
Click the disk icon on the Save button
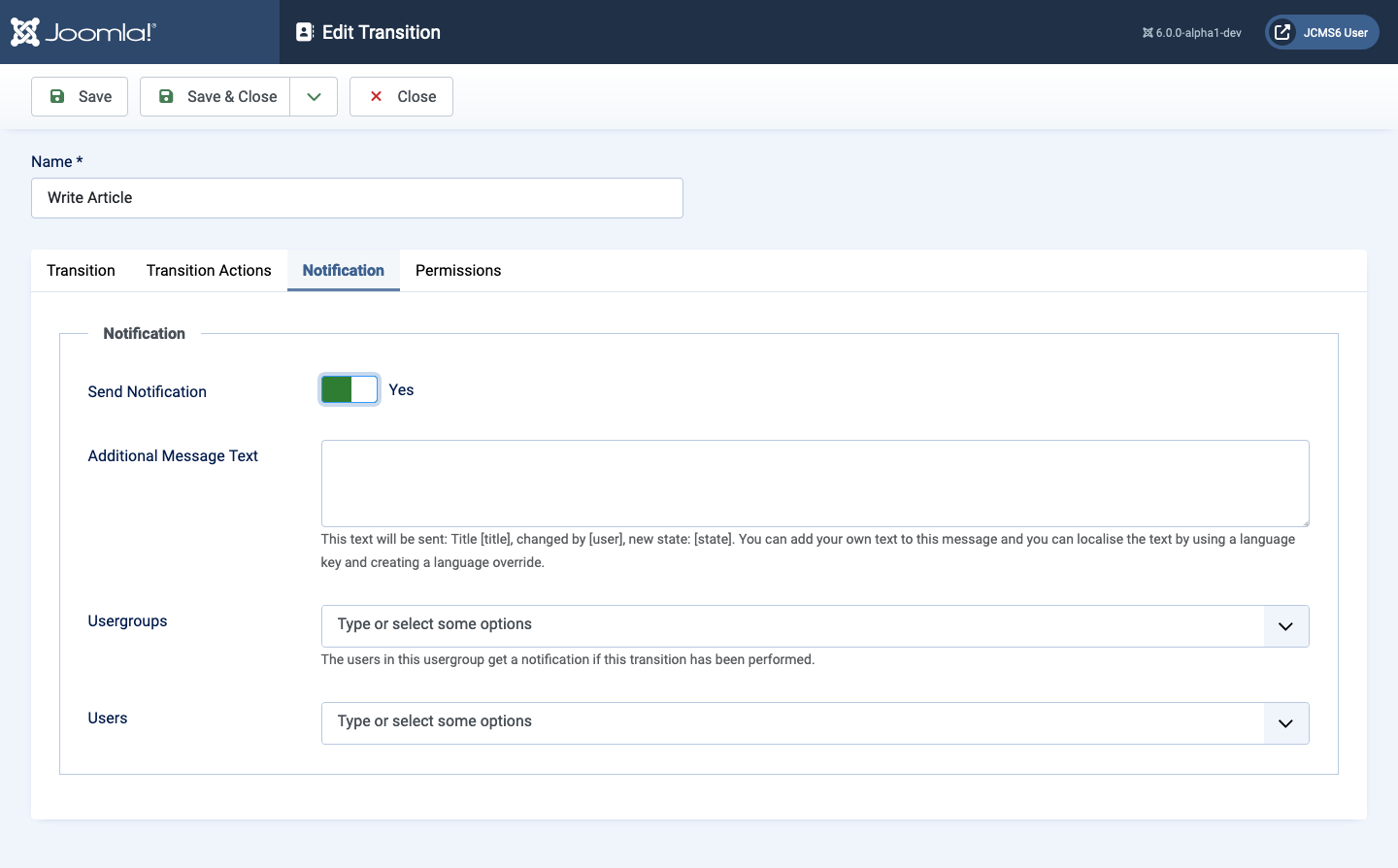coord(56,96)
